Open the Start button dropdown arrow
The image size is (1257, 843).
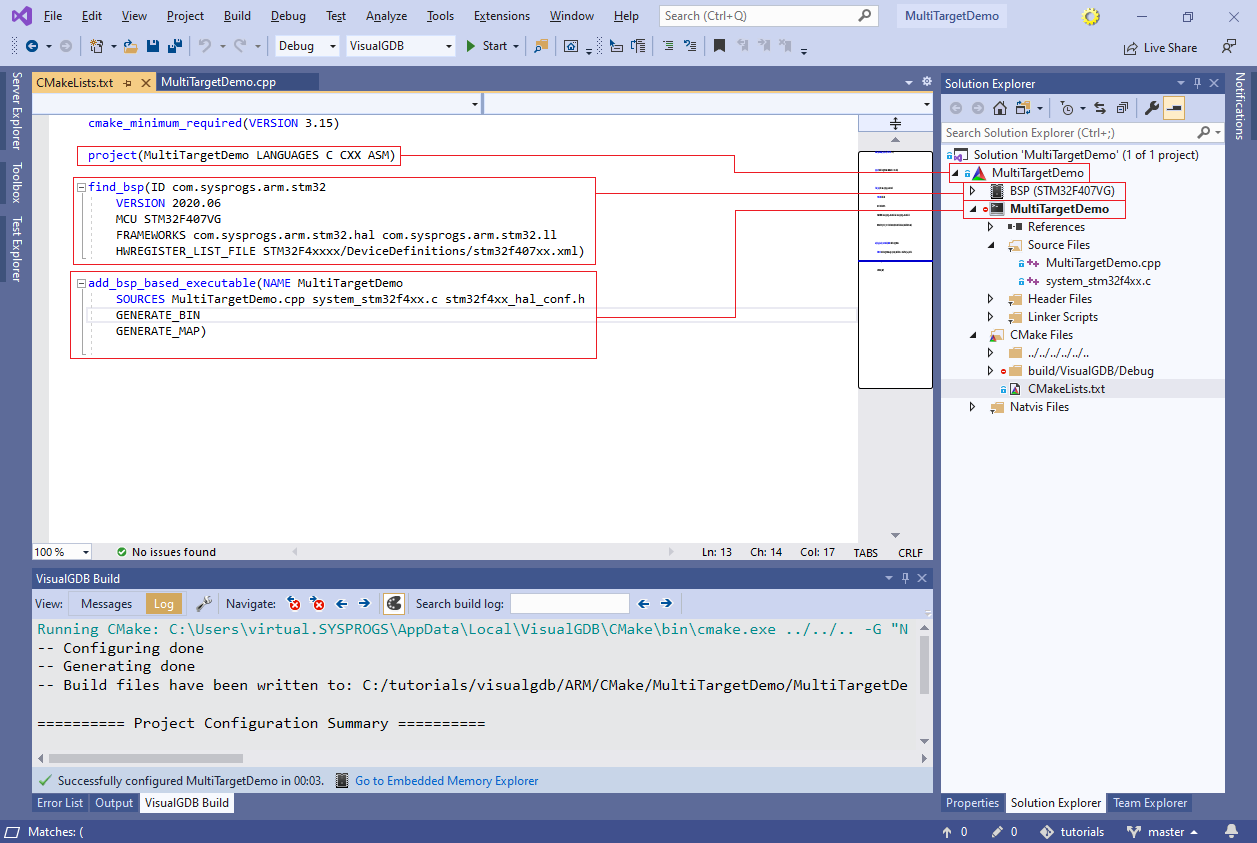point(516,46)
